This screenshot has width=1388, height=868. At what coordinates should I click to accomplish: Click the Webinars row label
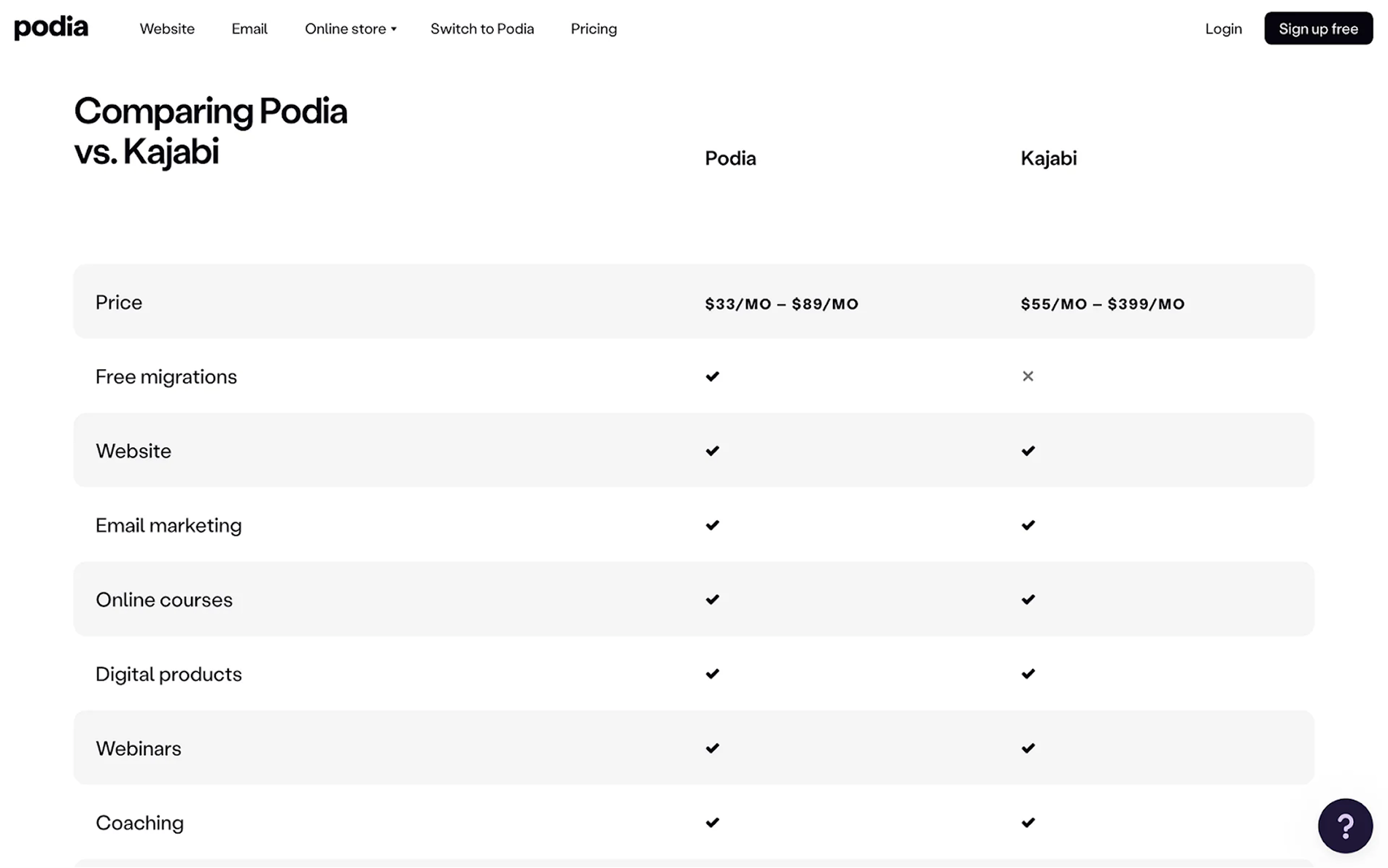[139, 748]
